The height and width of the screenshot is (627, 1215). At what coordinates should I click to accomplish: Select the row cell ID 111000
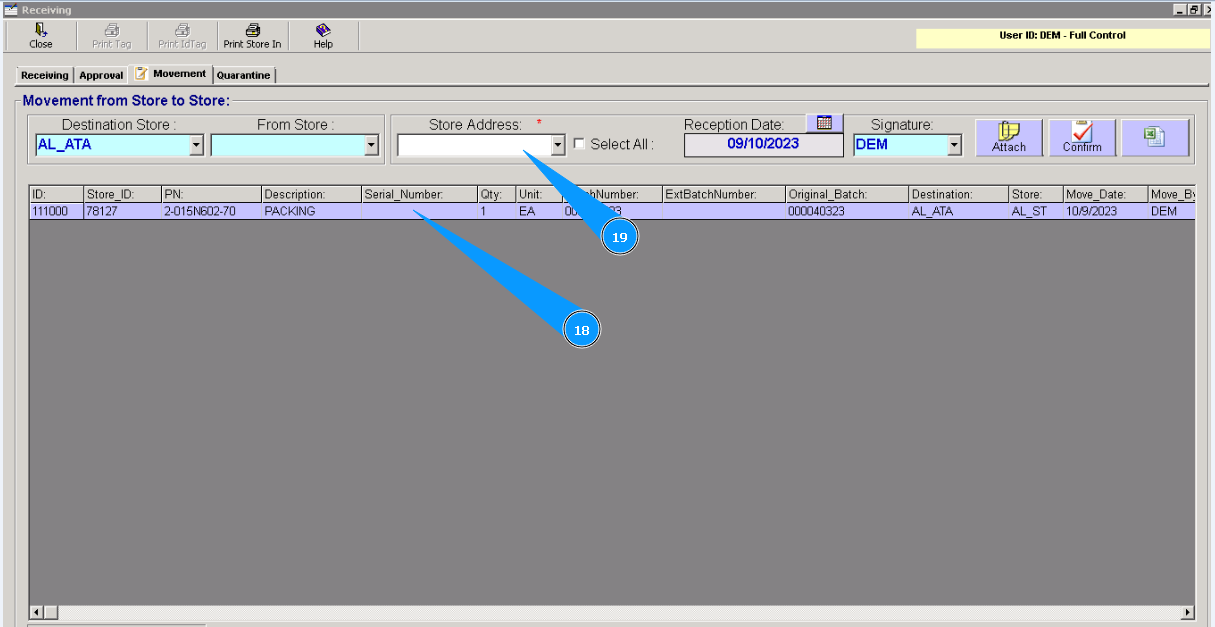click(56, 212)
